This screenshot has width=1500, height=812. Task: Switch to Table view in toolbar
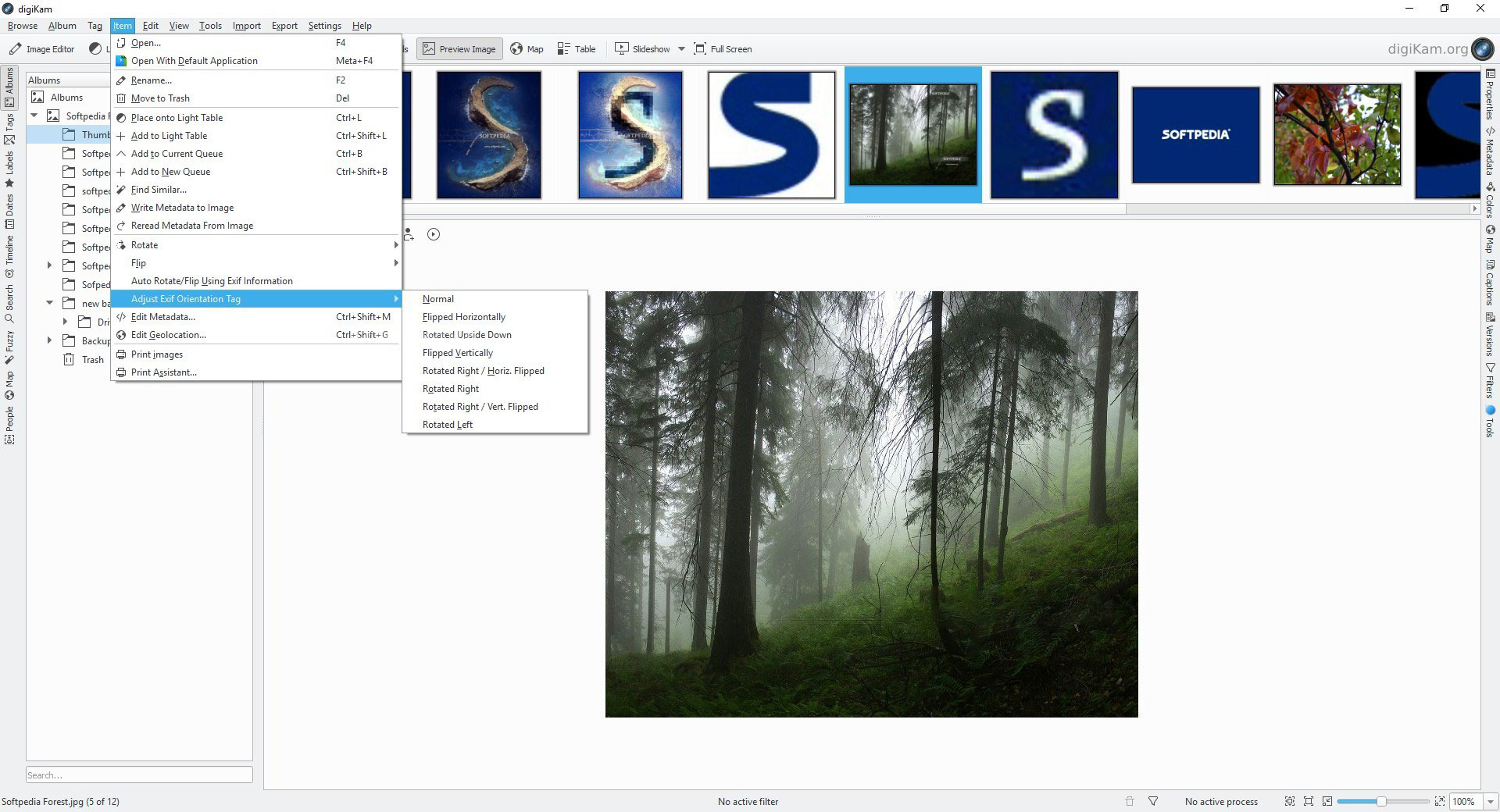577,49
